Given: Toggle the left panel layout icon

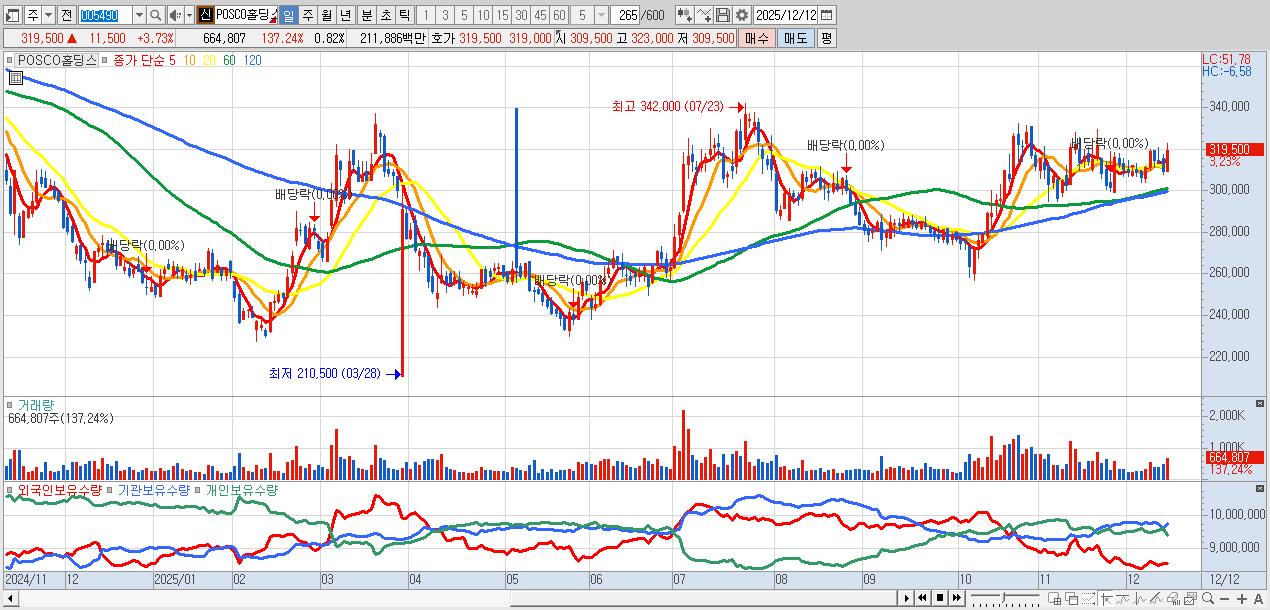Looking at the screenshot, I should [x=13, y=15].
